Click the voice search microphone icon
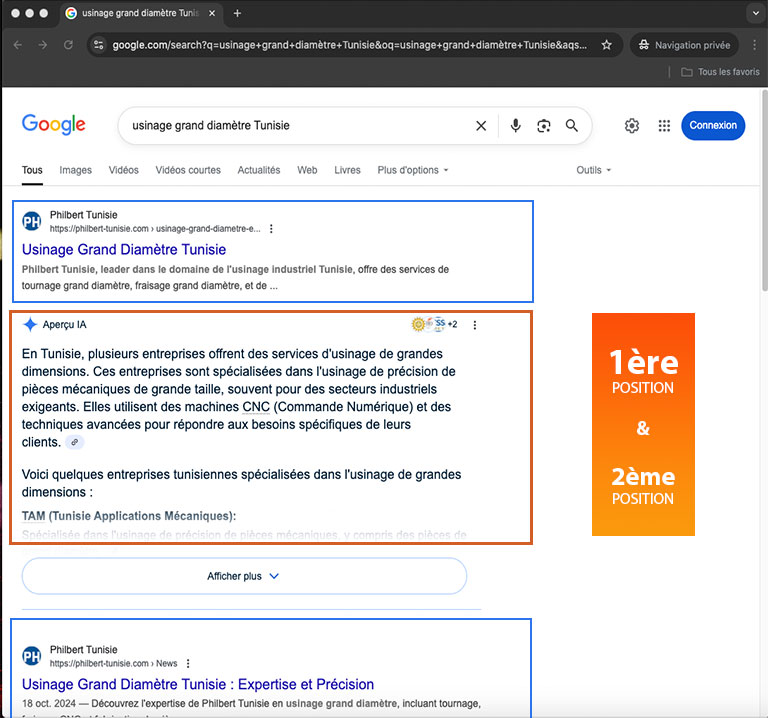 515,126
